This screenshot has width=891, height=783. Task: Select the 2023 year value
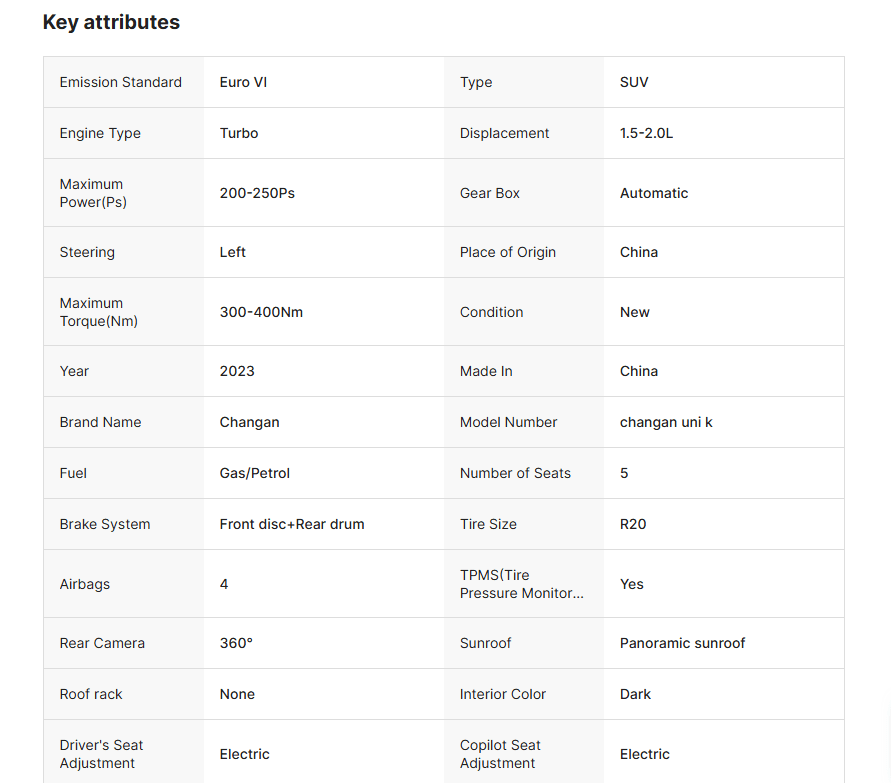pos(237,371)
